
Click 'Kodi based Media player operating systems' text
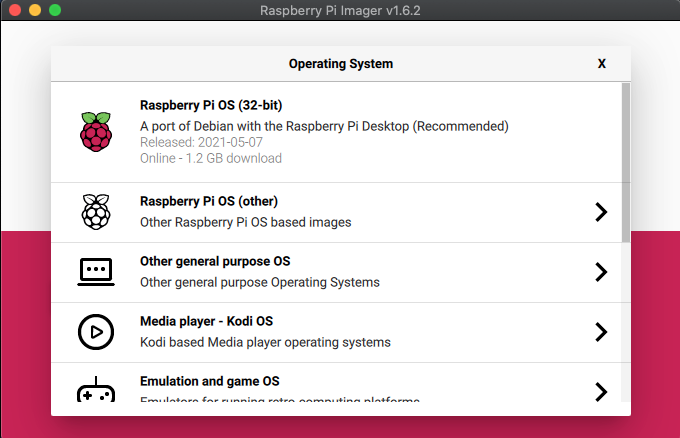pos(265,342)
